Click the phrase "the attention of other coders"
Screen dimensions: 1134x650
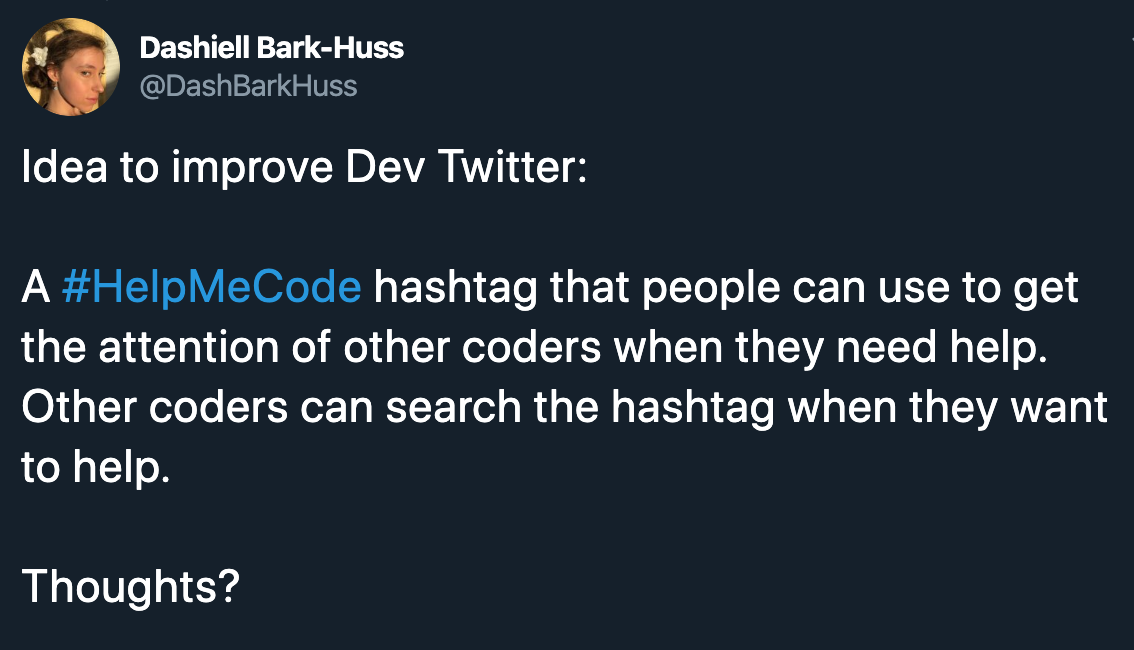click(311, 348)
